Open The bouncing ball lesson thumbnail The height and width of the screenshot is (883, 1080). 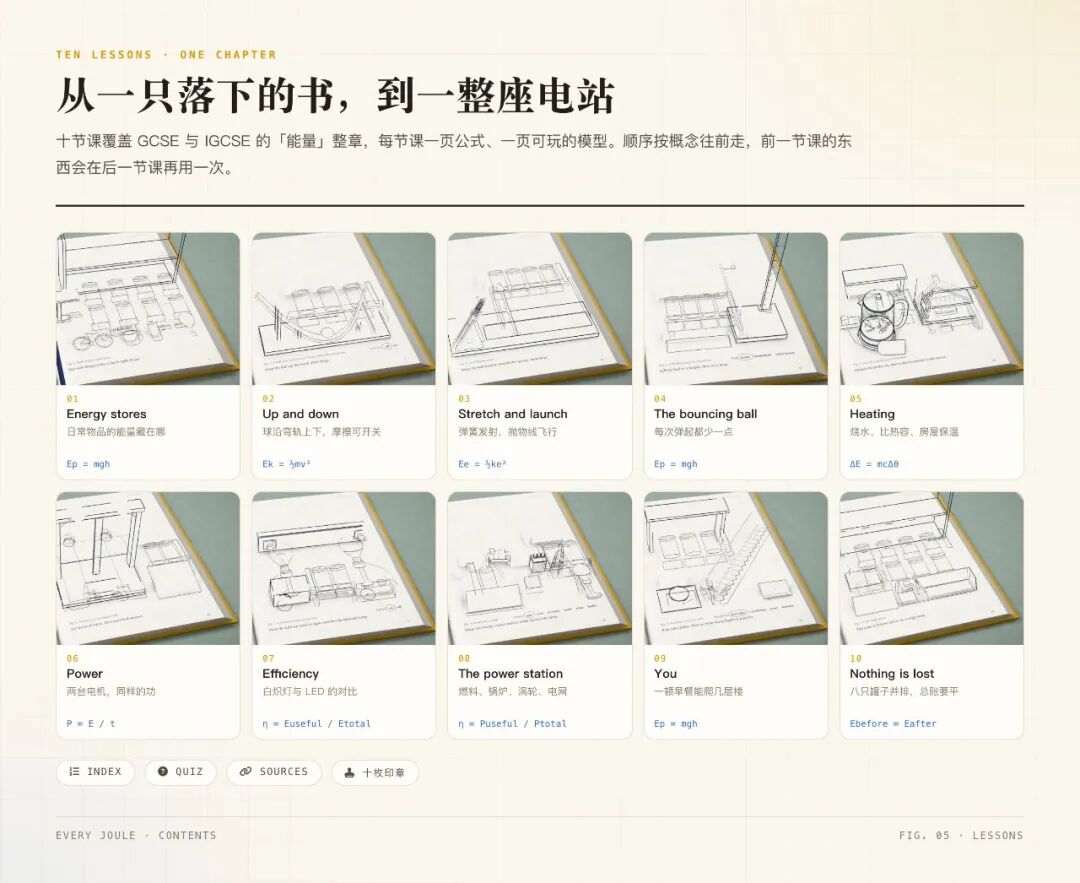coord(736,309)
